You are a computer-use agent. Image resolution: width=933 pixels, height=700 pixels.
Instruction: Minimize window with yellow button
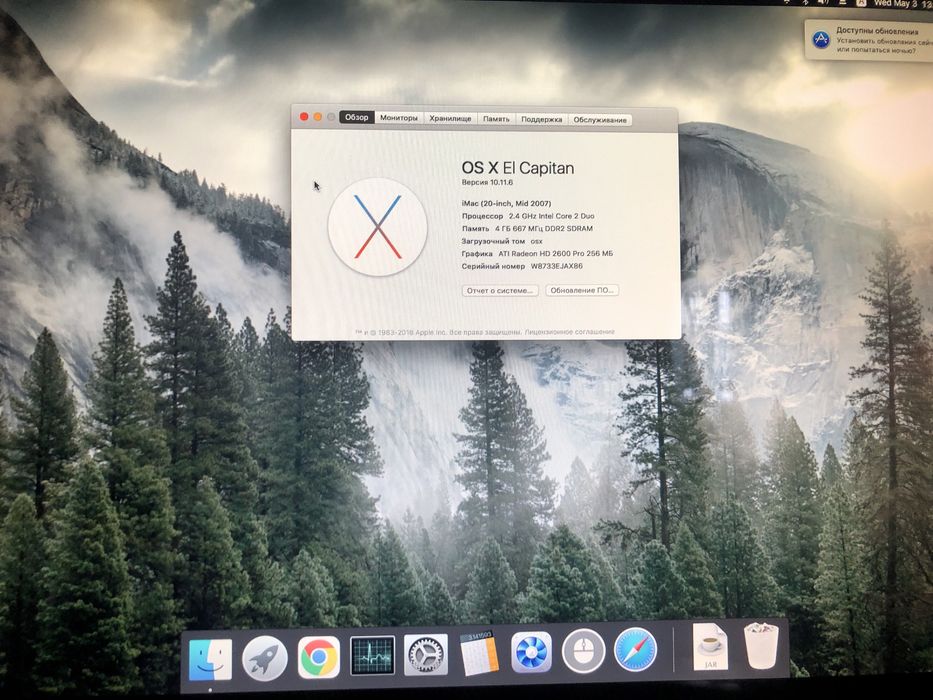coord(318,117)
